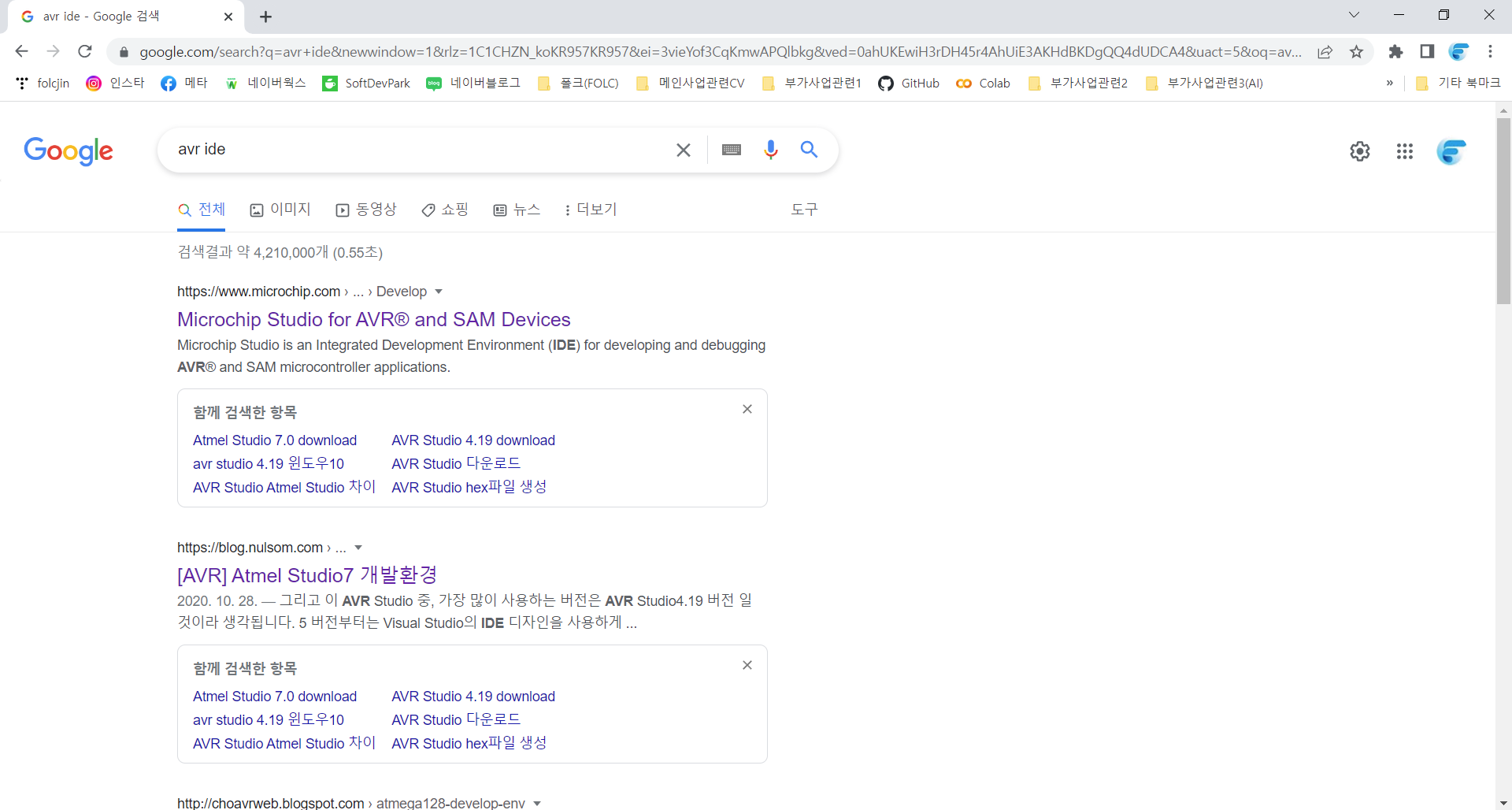The width and height of the screenshot is (1512, 810).
Task: Click the Google logo
Action: pyautogui.click(x=69, y=150)
